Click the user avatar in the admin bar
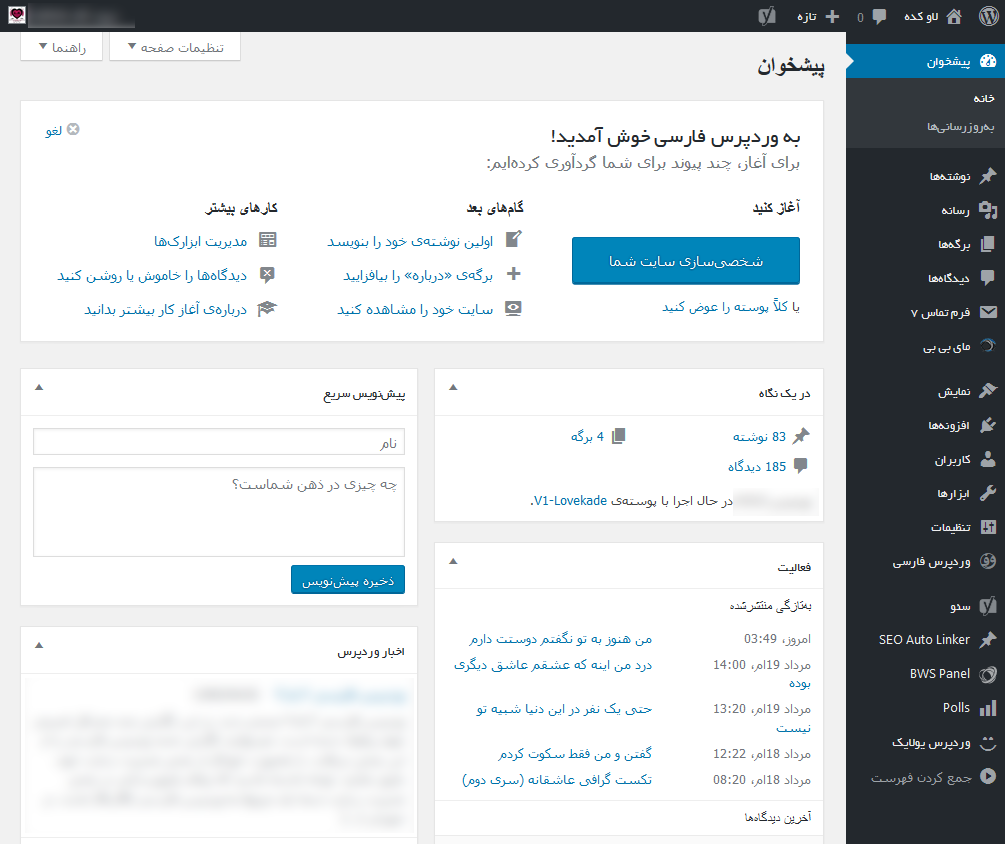The width and height of the screenshot is (1005, 844). tap(17, 15)
